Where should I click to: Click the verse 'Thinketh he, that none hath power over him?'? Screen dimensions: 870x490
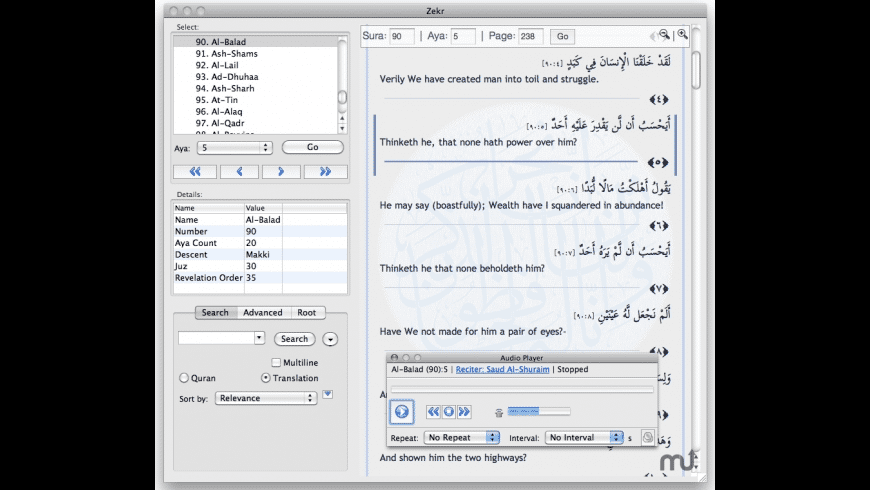478,142
